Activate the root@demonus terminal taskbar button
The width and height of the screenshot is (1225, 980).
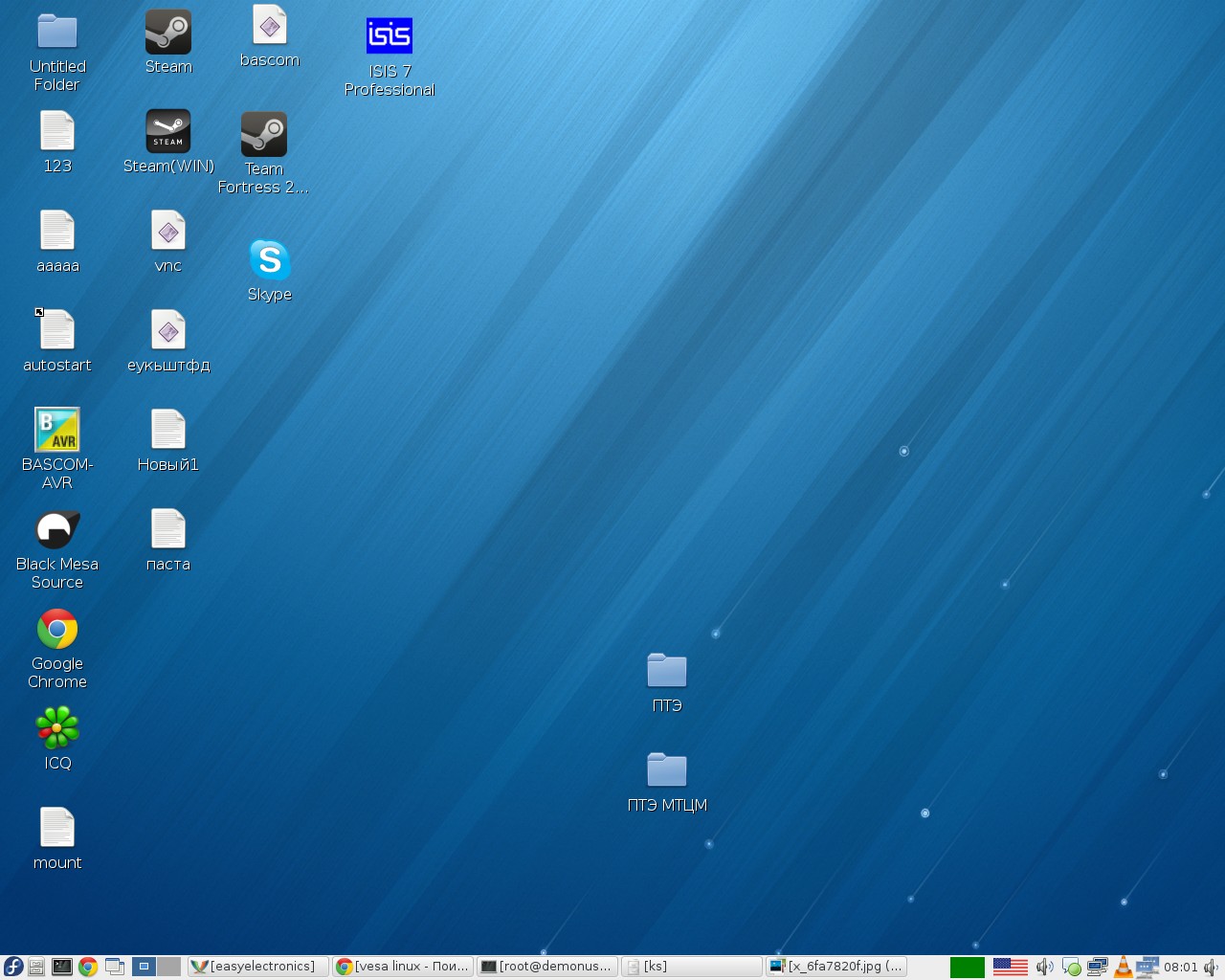[546, 967]
